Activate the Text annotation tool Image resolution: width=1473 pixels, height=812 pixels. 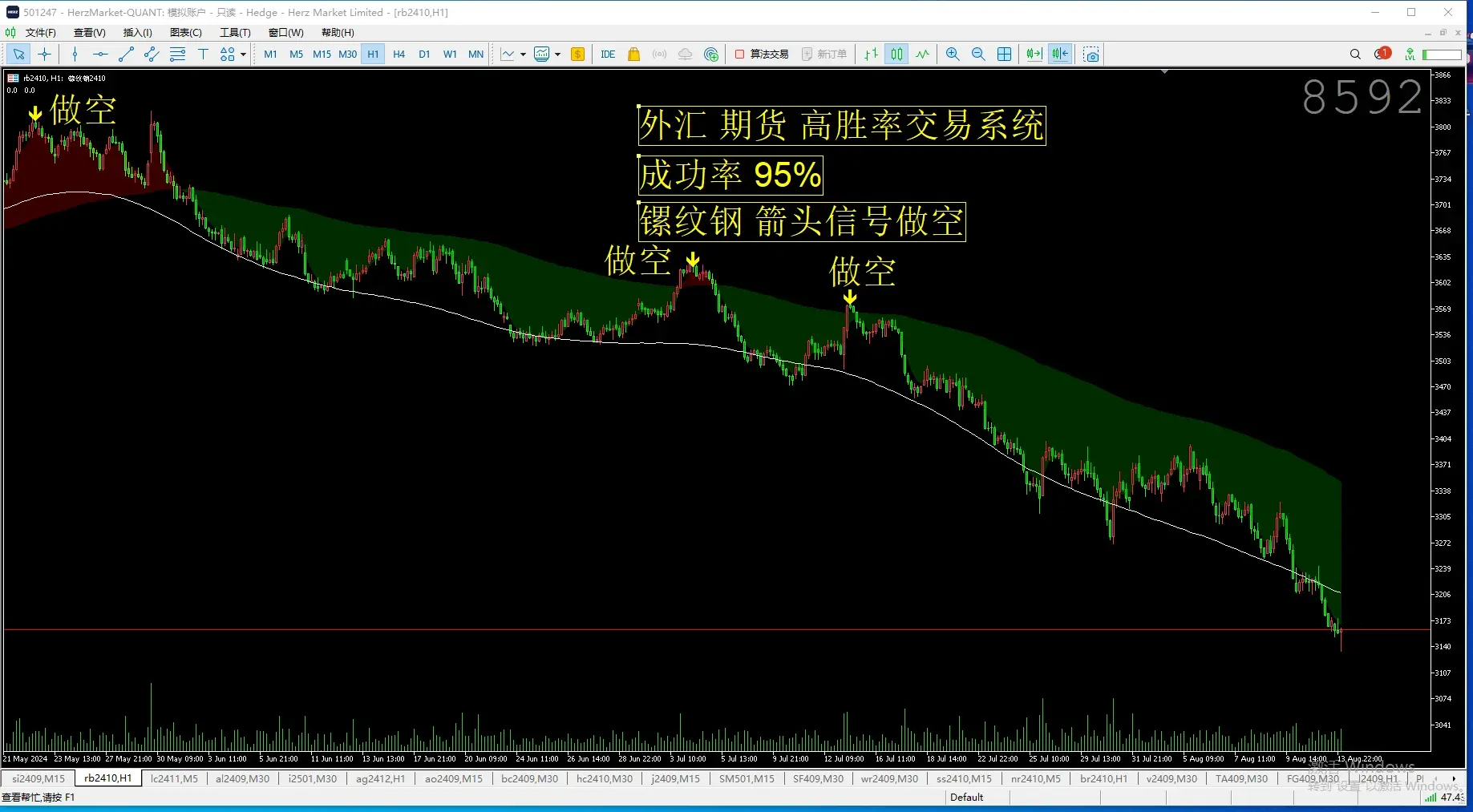point(203,54)
